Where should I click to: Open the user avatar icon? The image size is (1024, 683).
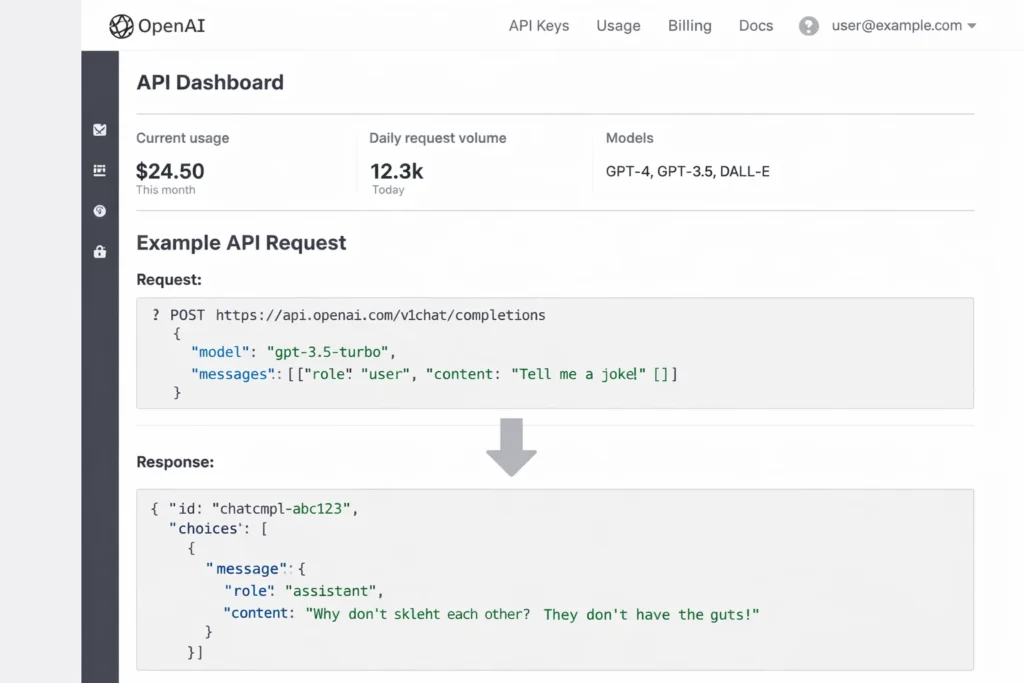808,26
